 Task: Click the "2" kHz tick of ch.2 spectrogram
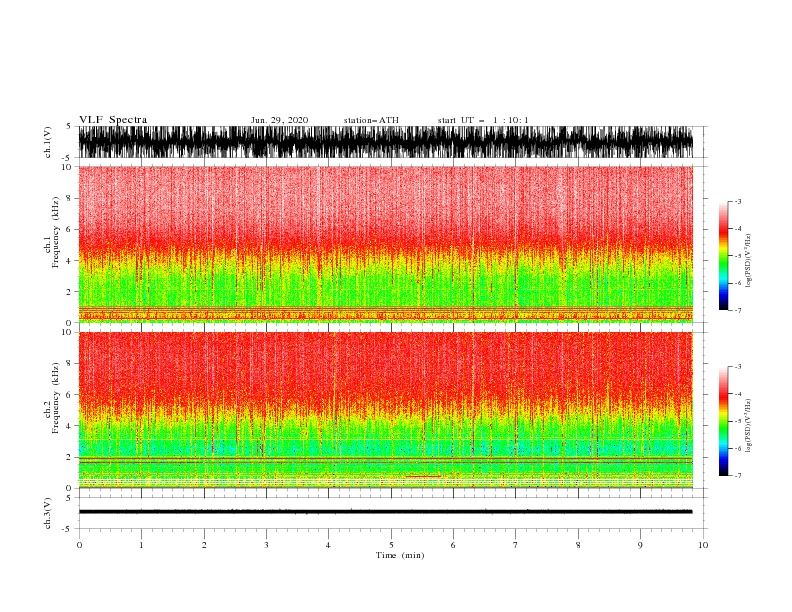click(70, 457)
